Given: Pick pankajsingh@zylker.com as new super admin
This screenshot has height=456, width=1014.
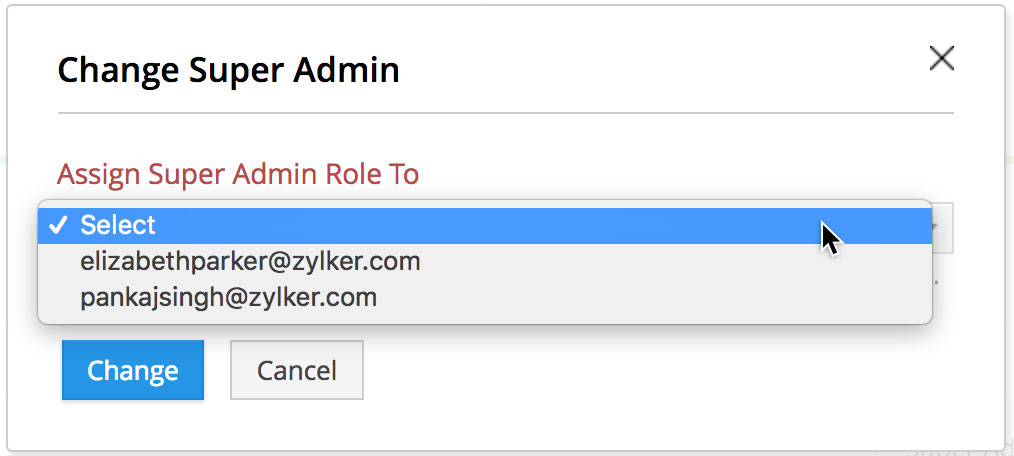Looking at the screenshot, I should pyautogui.click(x=485, y=298).
